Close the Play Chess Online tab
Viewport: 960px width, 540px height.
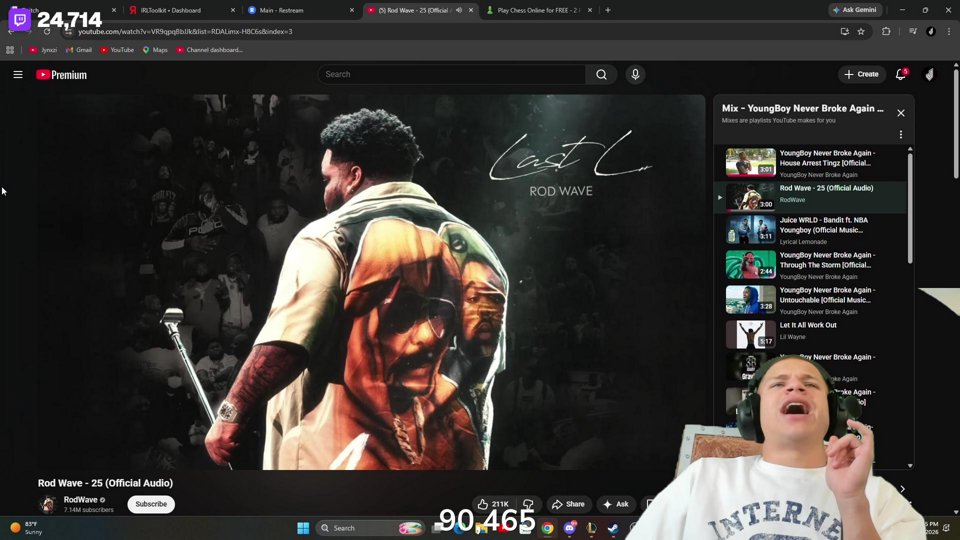tap(590, 10)
